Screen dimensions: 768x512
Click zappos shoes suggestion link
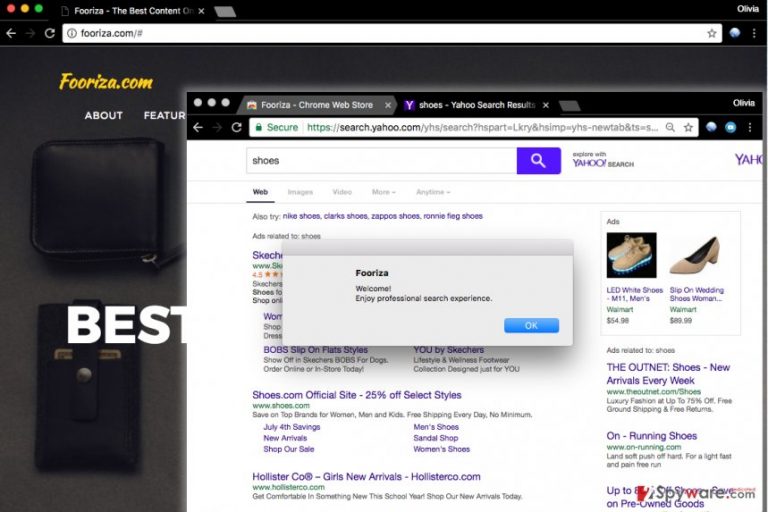[395, 216]
